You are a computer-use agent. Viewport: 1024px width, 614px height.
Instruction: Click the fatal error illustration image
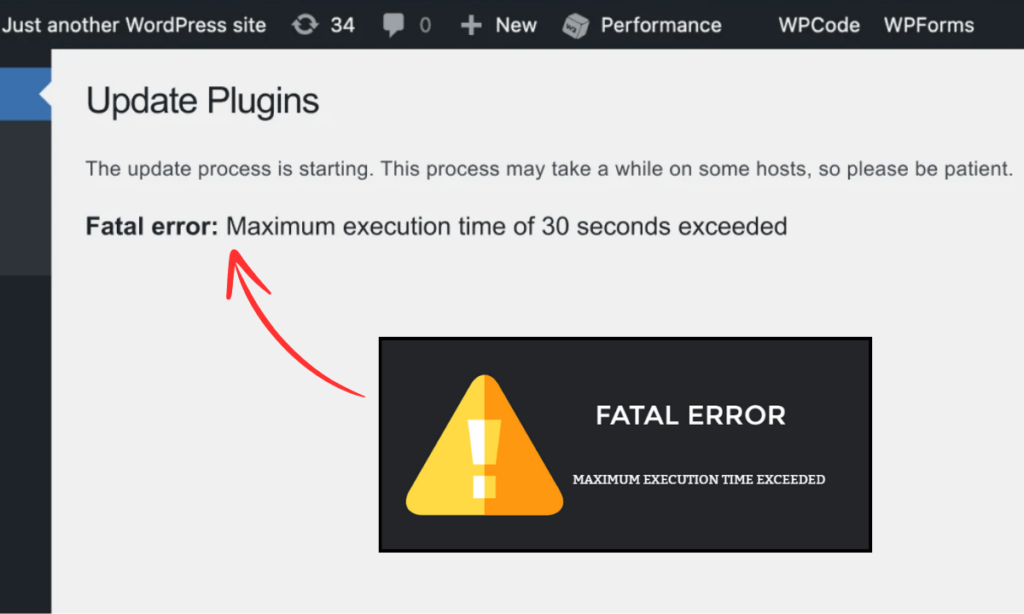625,445
